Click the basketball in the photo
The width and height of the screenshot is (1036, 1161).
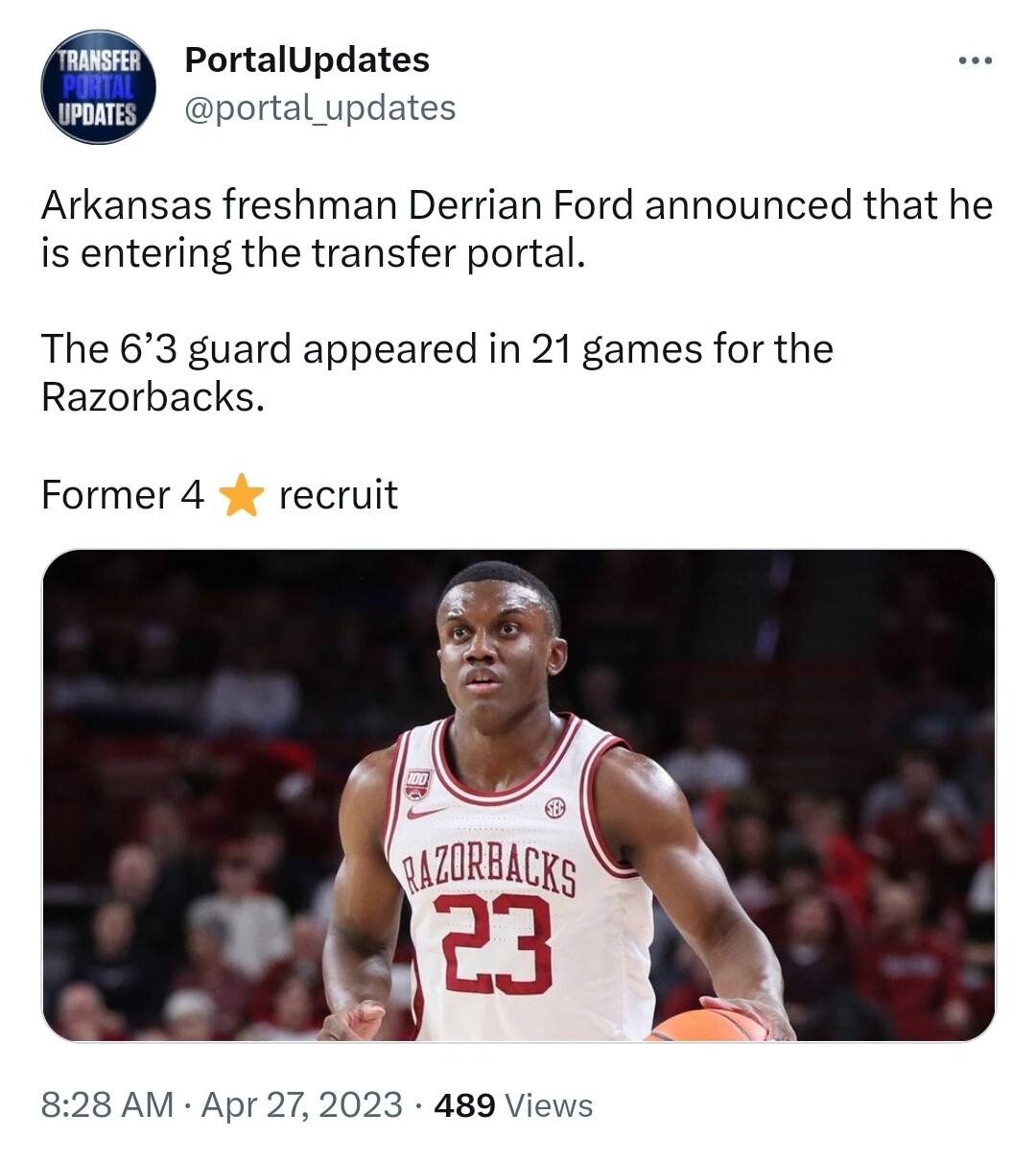pos(708,1027)
